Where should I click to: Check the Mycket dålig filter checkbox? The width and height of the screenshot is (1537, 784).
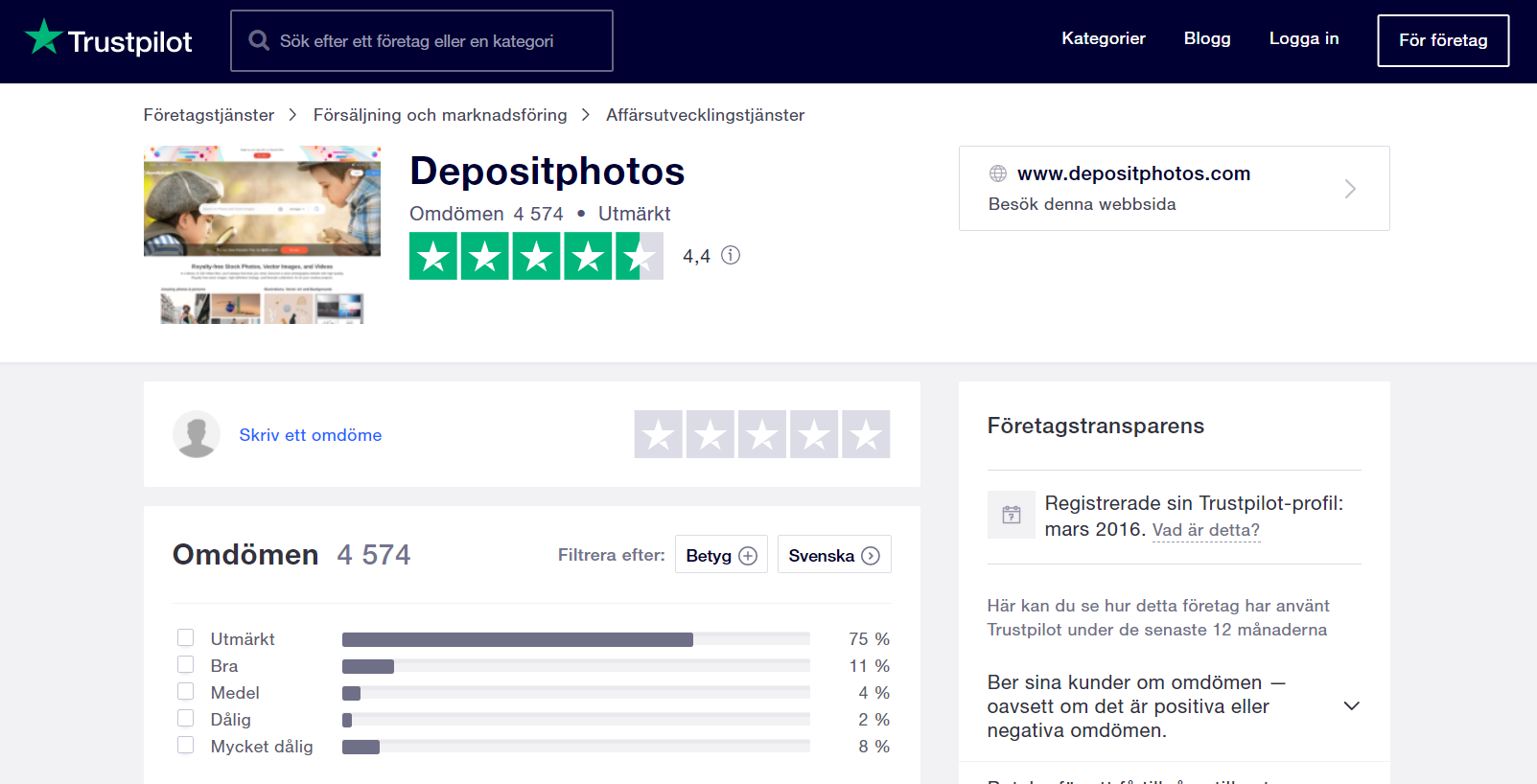[186, 745]
